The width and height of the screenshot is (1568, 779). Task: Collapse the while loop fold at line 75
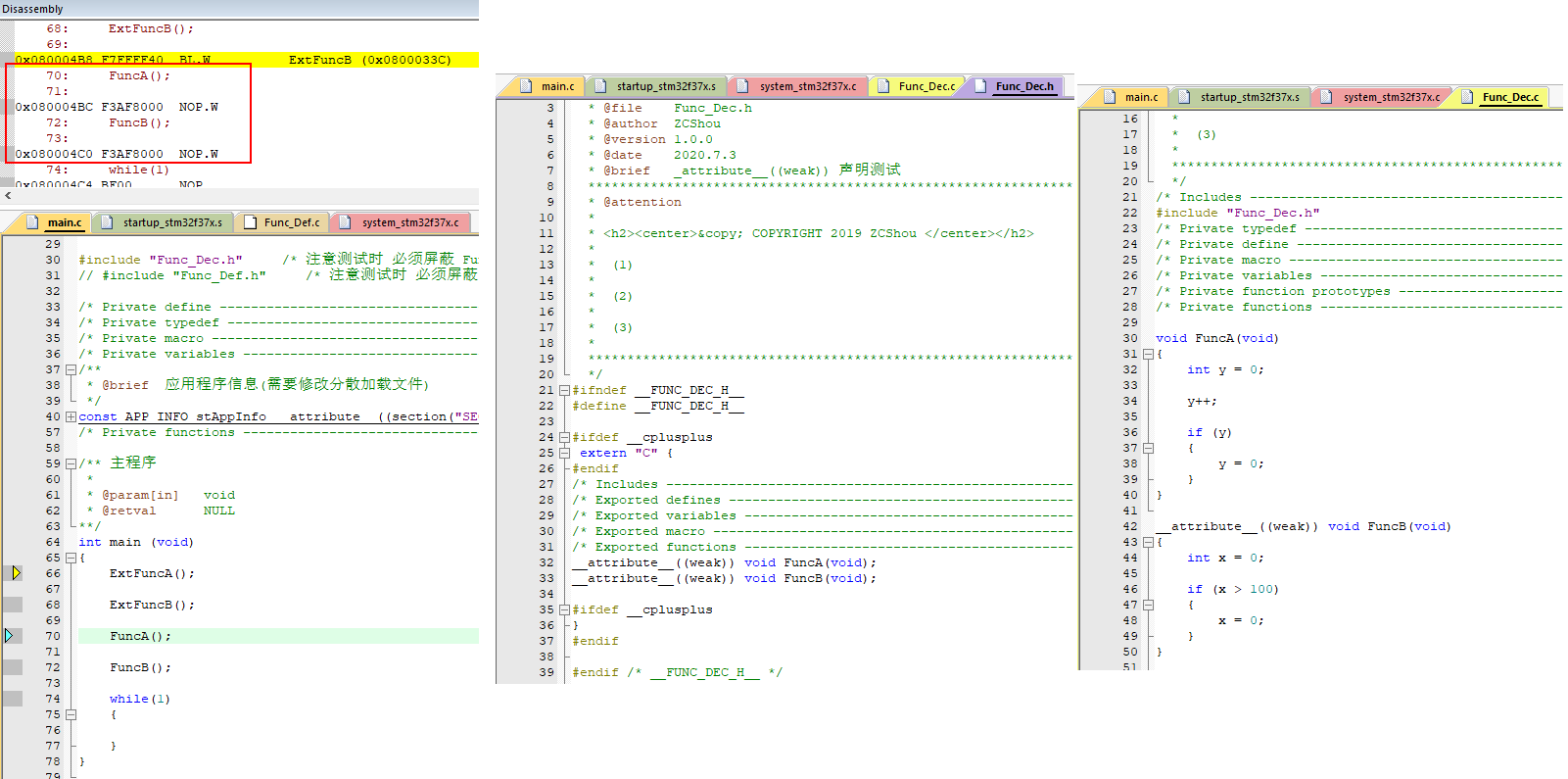71,714
